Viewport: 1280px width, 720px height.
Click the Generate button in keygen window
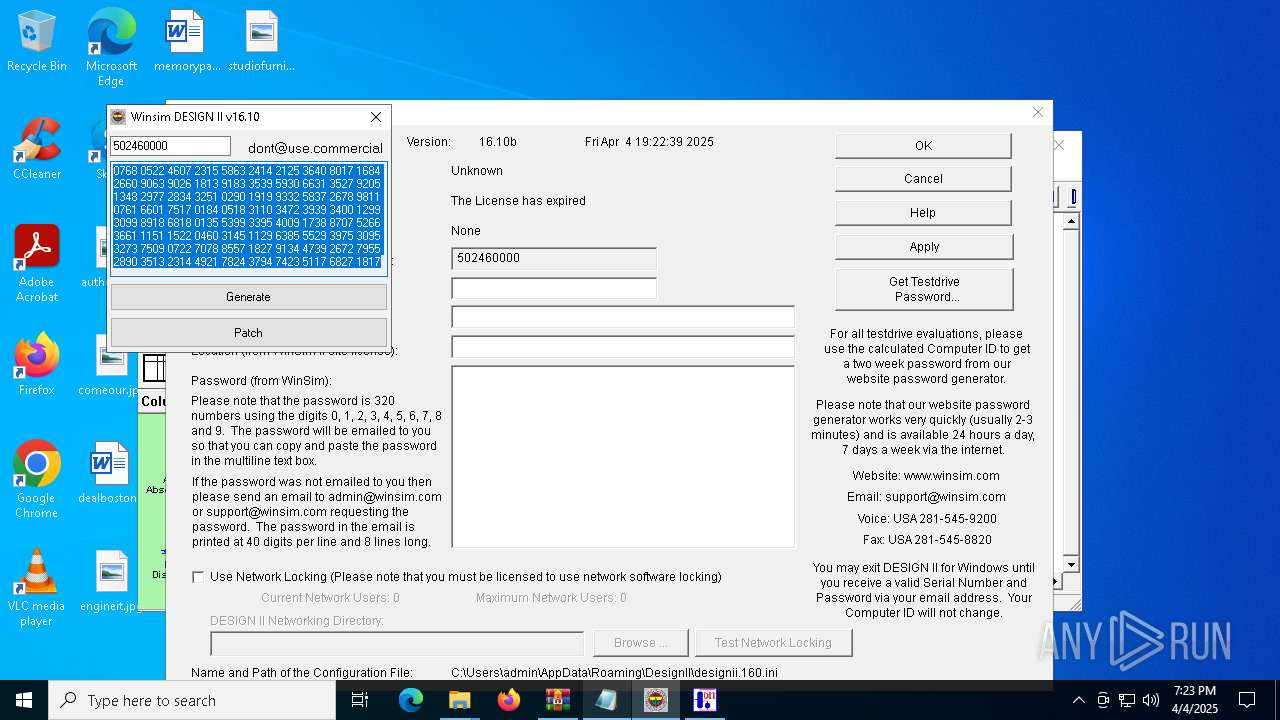point(248,297)
